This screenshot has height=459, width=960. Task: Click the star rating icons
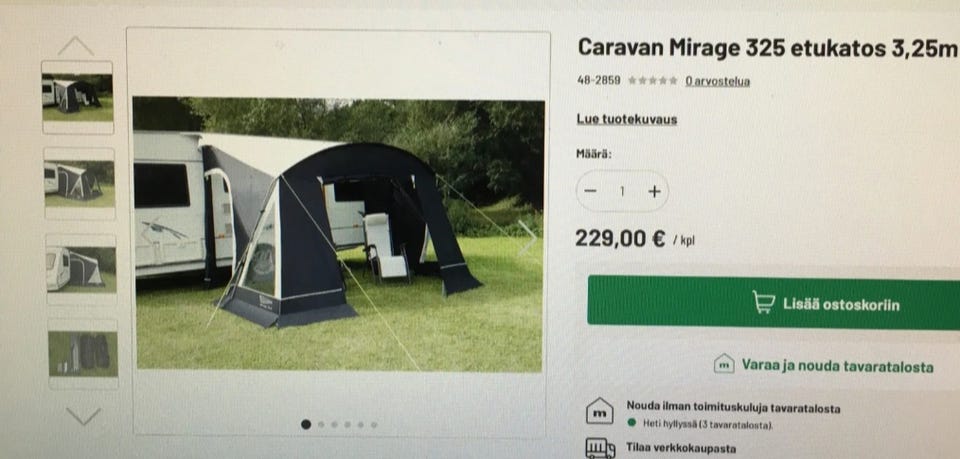(x=653, y=80)
